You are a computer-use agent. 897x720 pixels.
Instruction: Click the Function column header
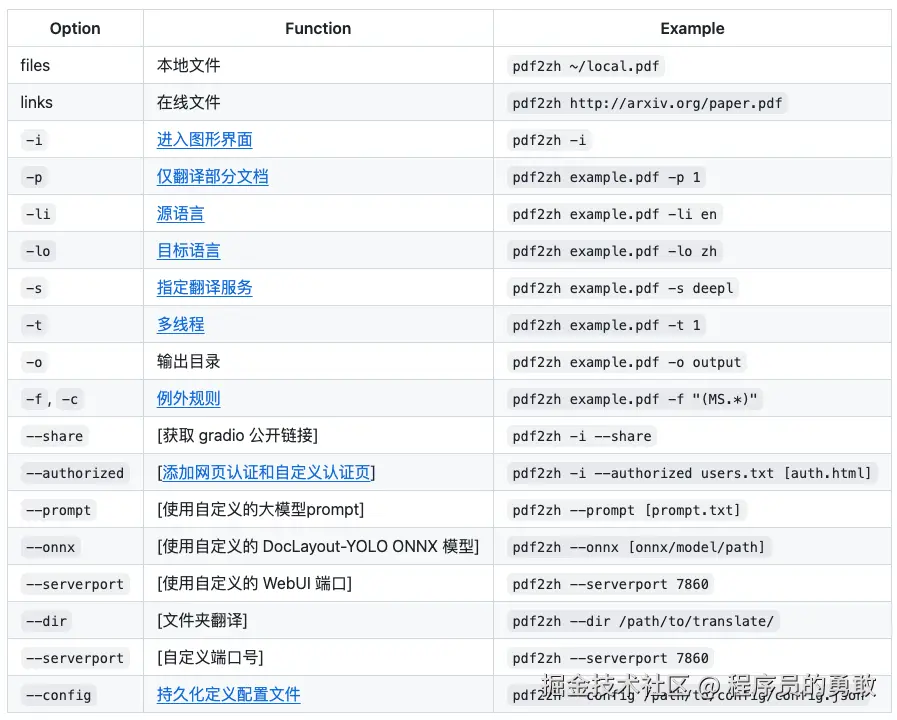coord(317,28)
